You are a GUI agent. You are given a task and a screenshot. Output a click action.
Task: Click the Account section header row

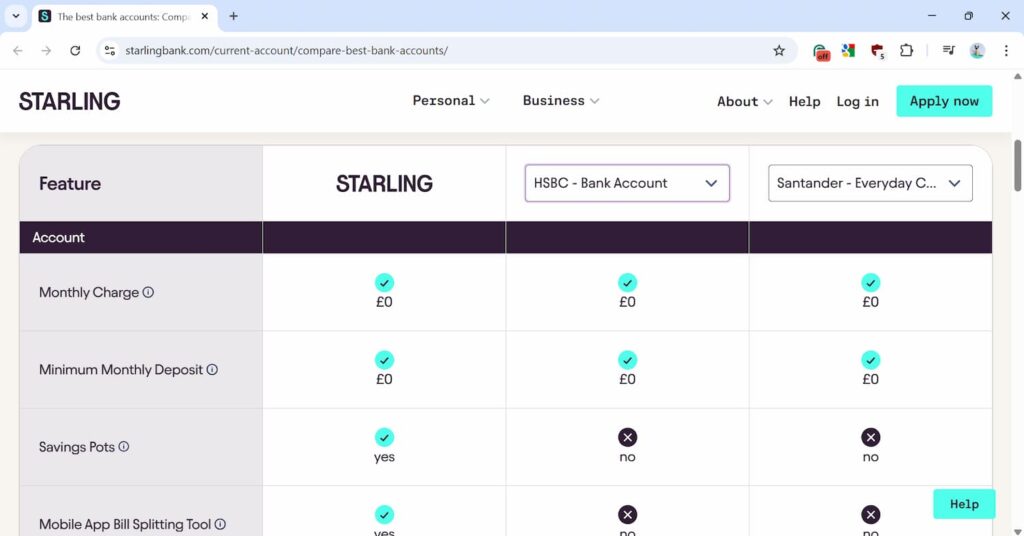(x=505, y=237)
